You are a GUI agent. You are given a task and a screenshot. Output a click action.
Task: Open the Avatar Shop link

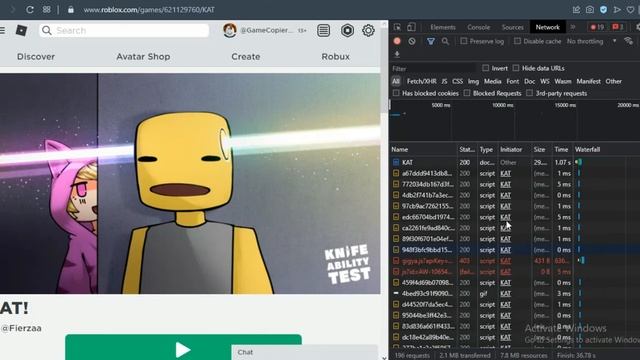click(x=143, y=57)
